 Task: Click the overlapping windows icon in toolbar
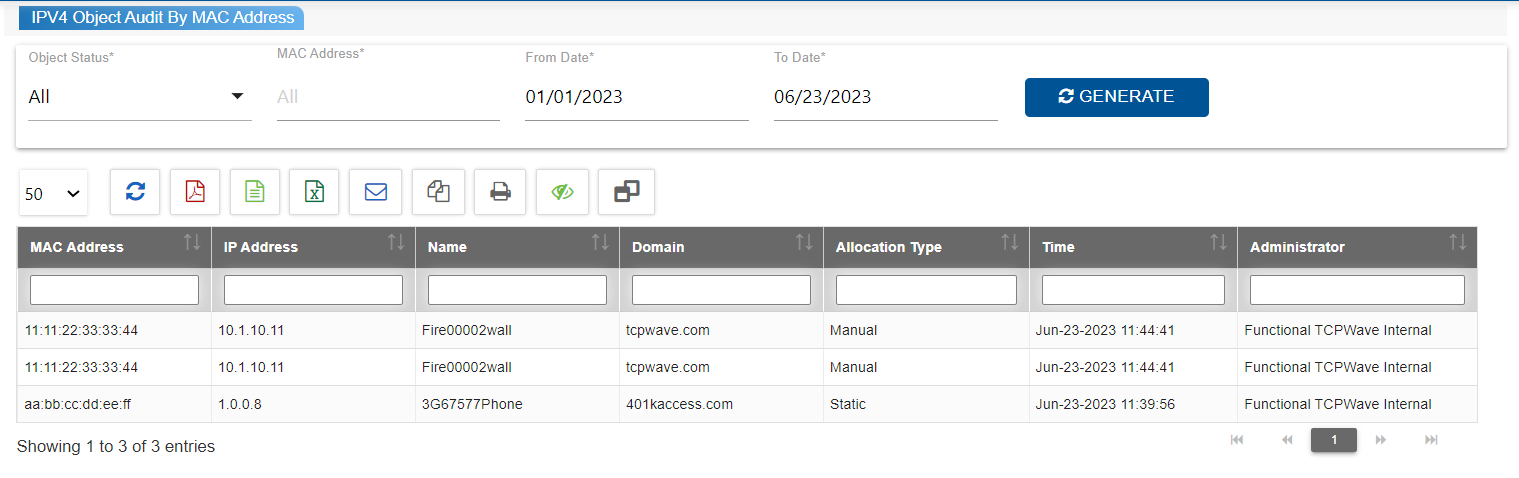(x=626, y=192)
